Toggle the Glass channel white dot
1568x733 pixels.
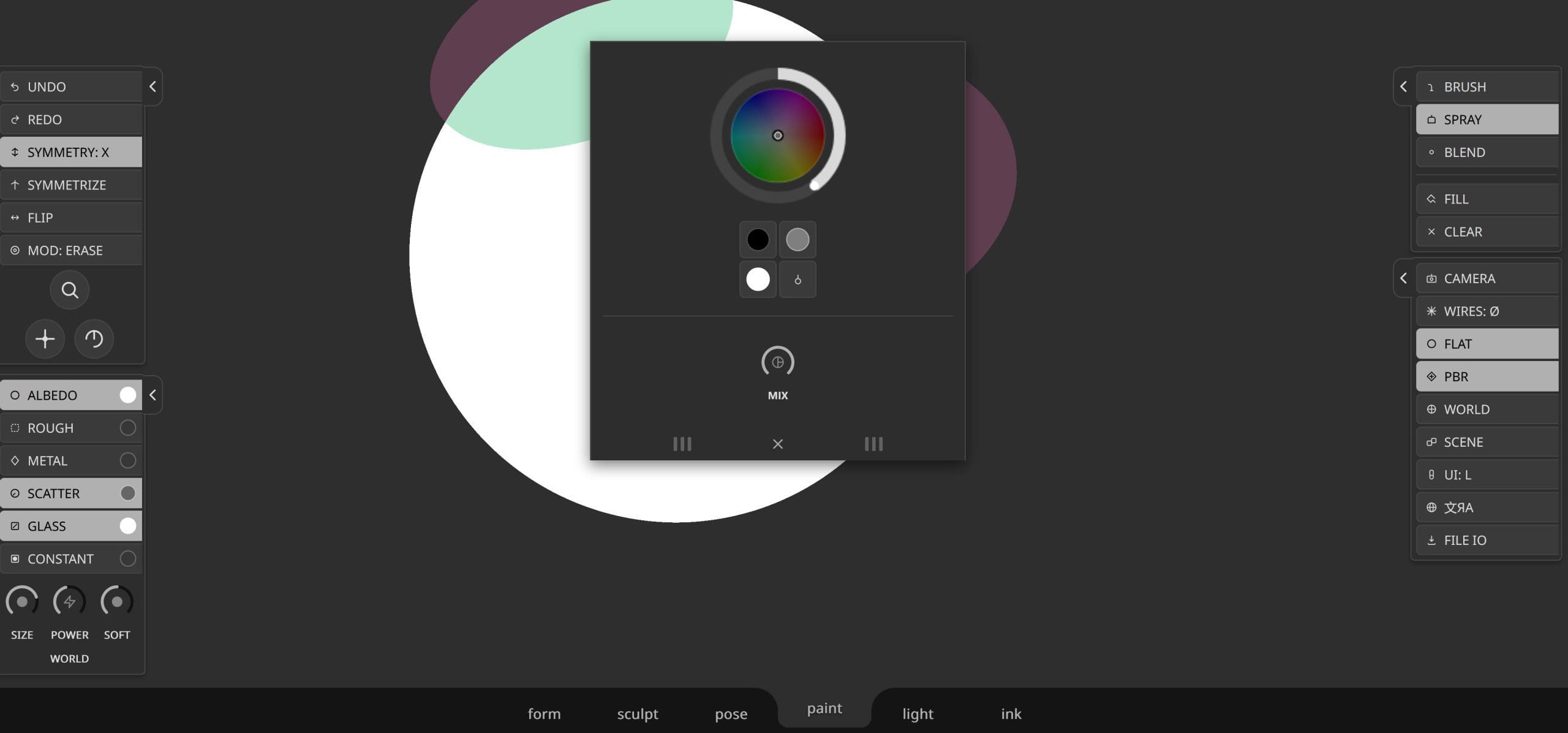(128, 526)
